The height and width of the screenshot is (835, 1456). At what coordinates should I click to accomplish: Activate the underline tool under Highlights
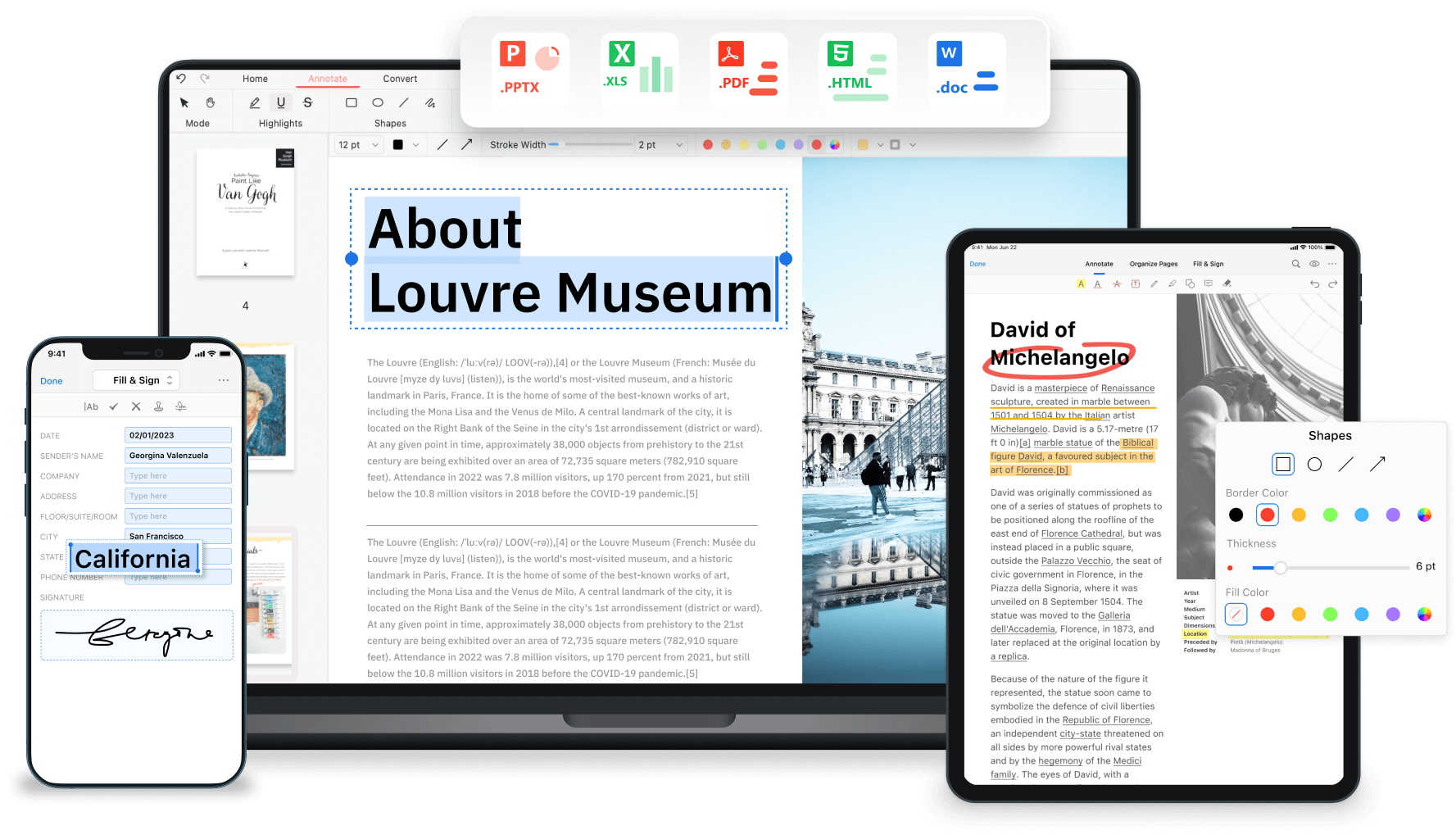coord(281,102)
